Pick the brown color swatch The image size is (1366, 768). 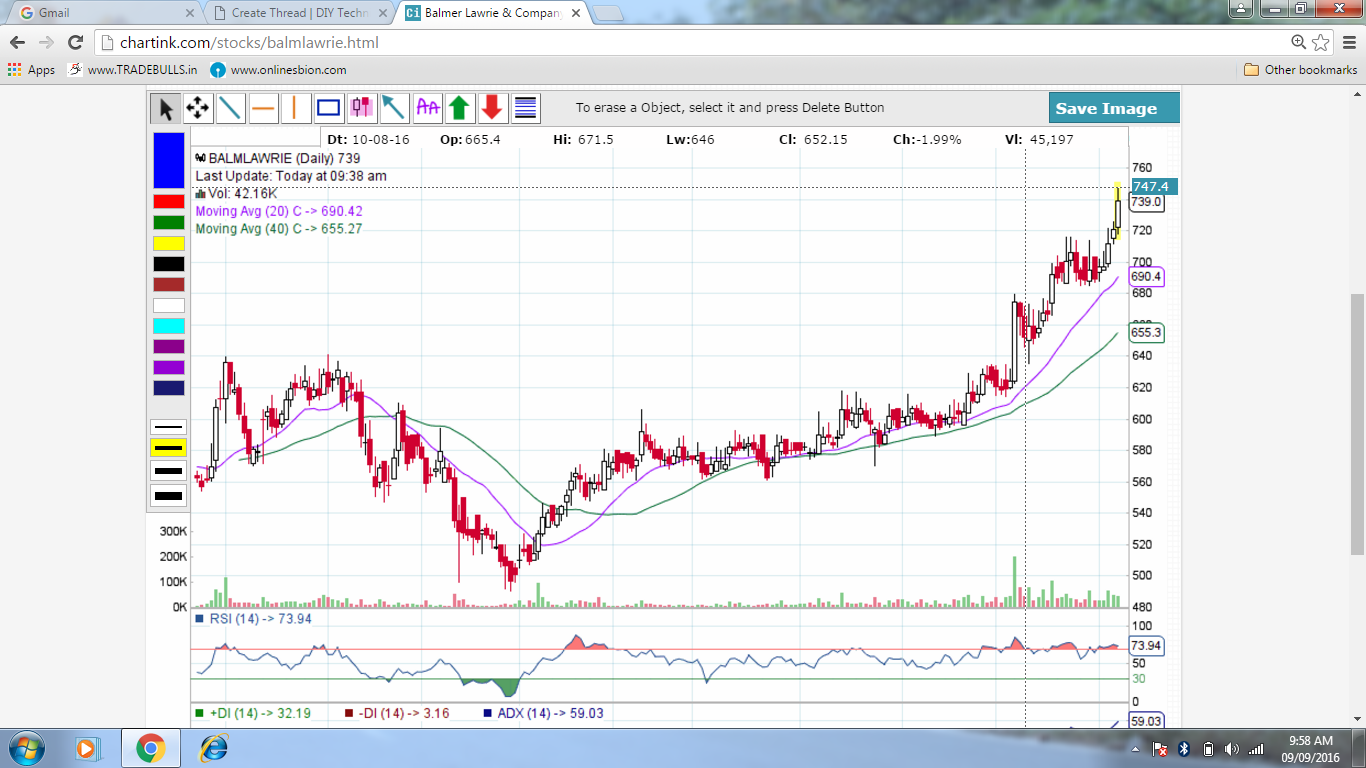coord(169,284)
